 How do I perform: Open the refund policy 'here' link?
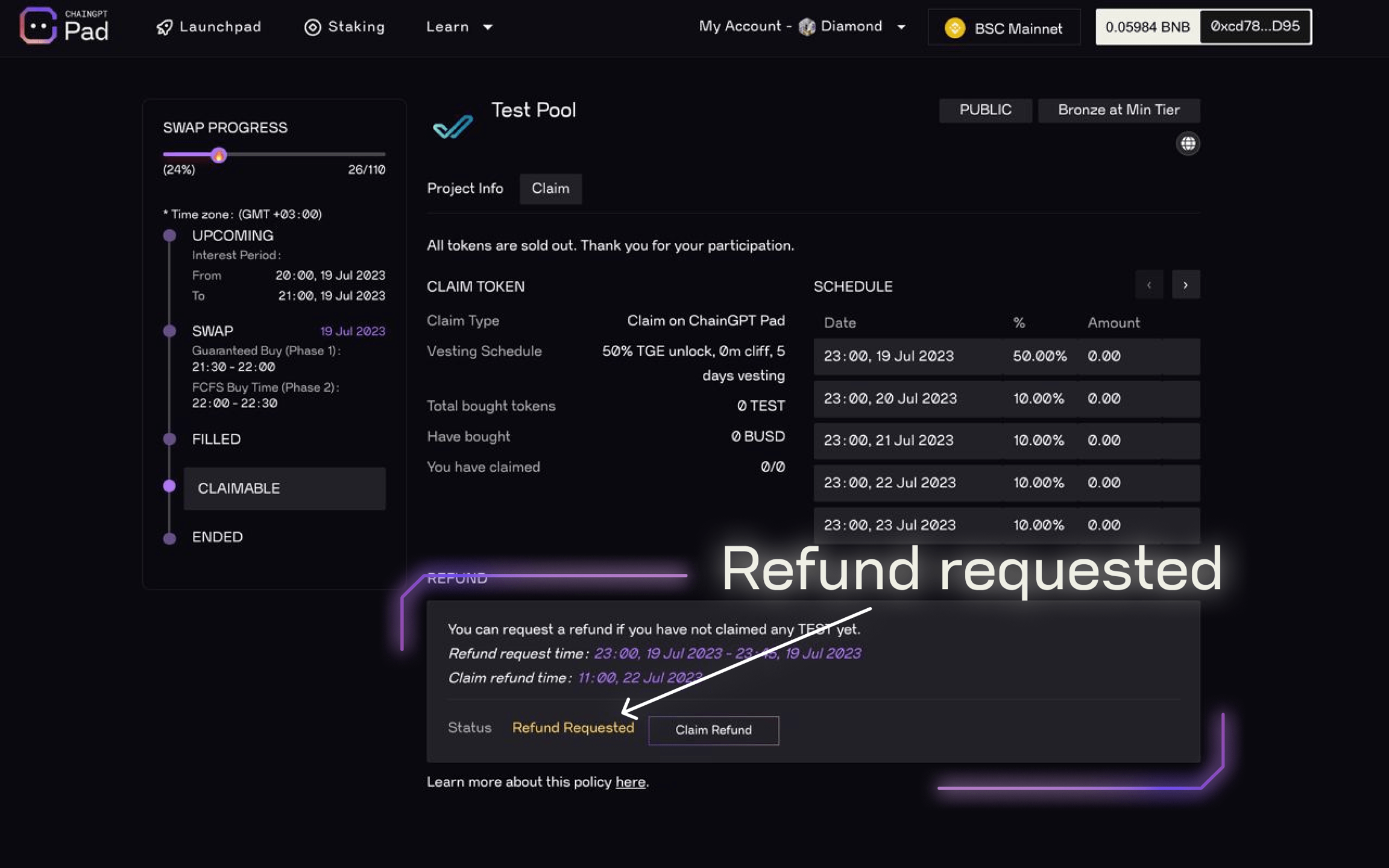click(x=630, y=782)
